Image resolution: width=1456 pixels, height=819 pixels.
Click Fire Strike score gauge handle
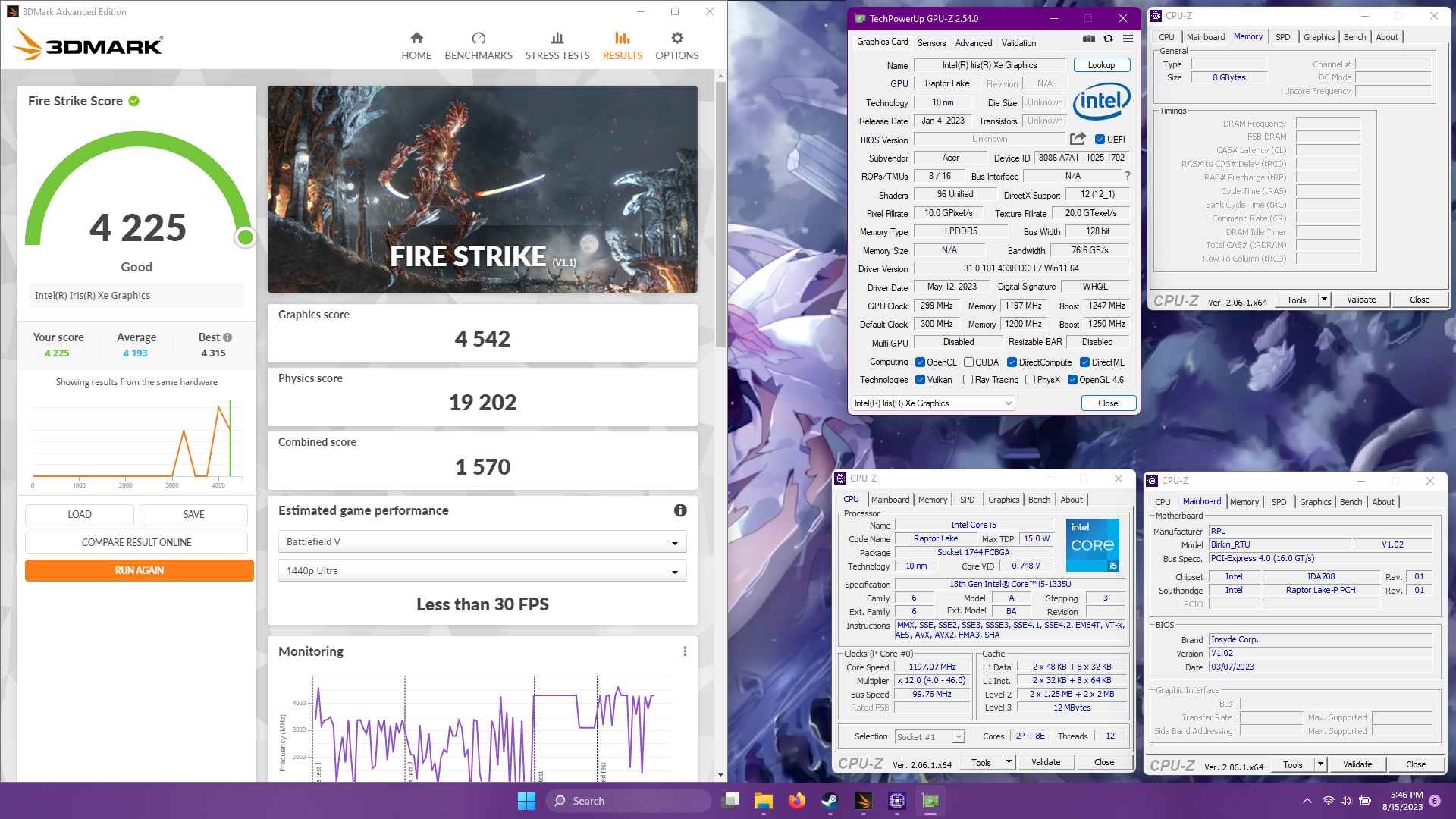pyautogui.click(x=245, y=237)
